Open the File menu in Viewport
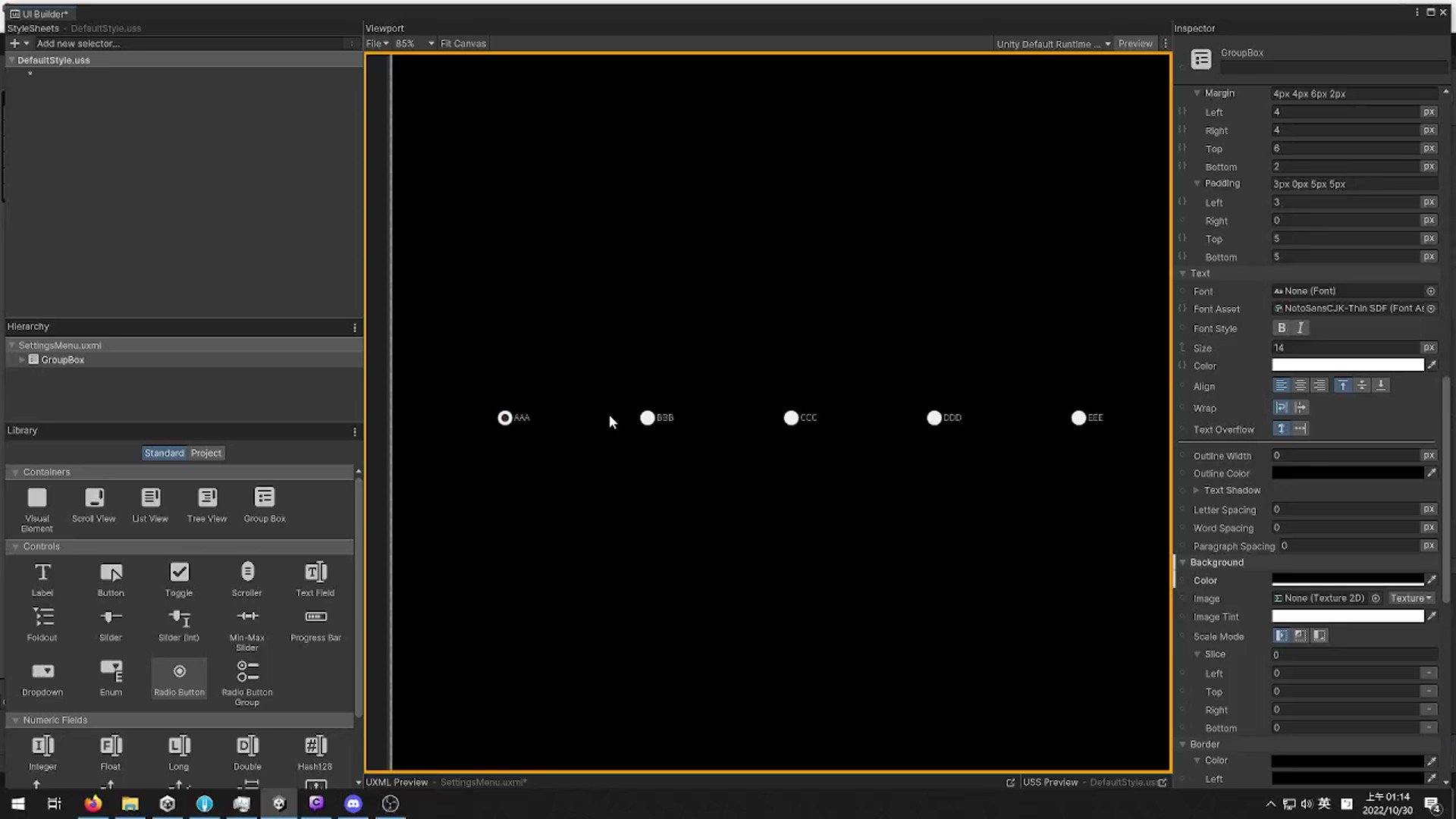This screenshot has width=1456, height=819. pyautogui.click(x=377, y=44)
